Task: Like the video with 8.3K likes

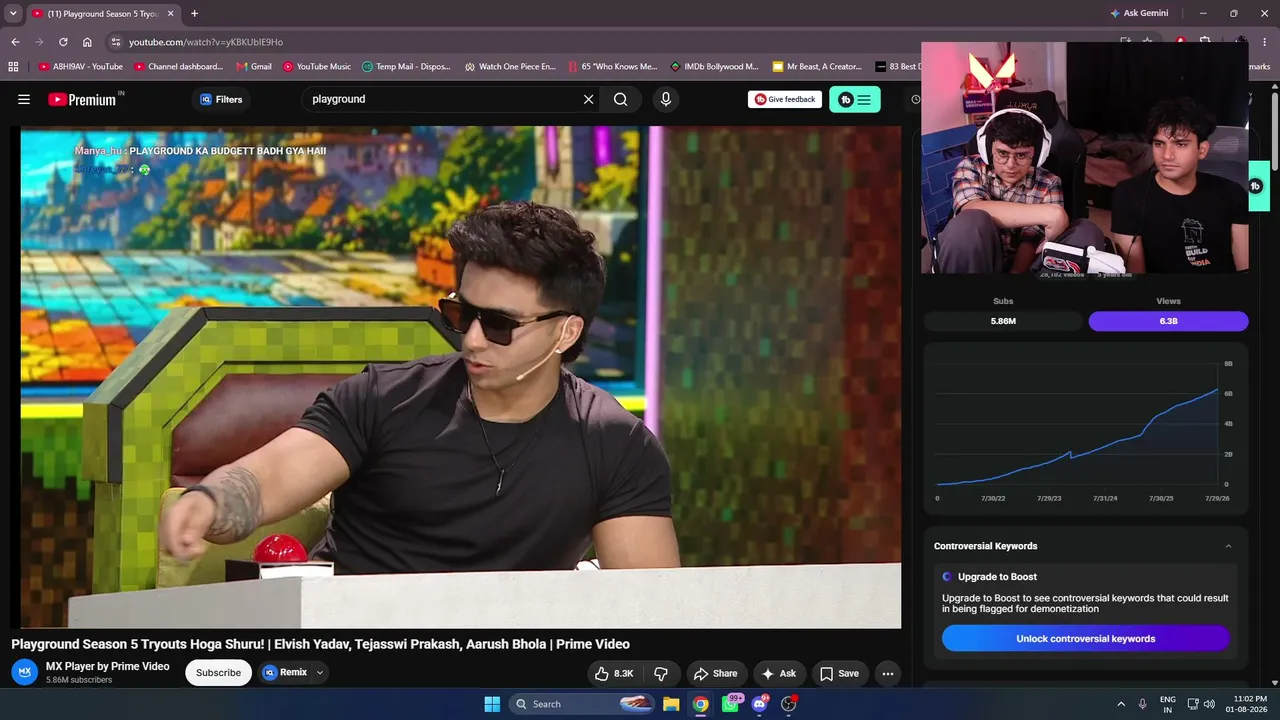Action: click(x=614, y=674)
